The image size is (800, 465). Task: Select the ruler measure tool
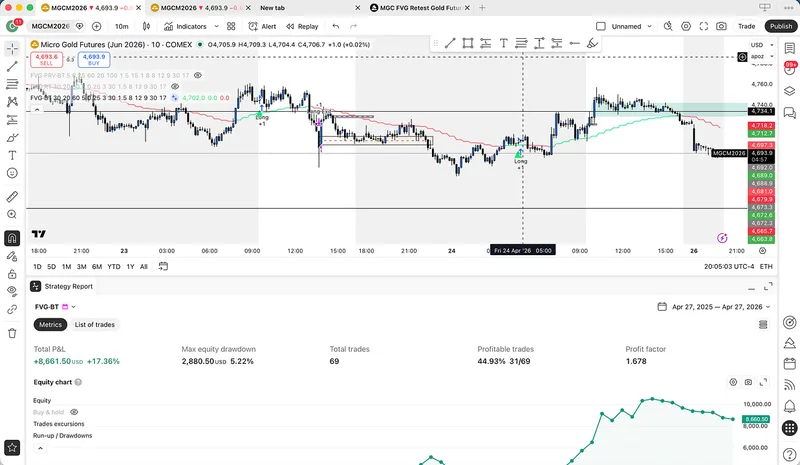coord(12,197)
